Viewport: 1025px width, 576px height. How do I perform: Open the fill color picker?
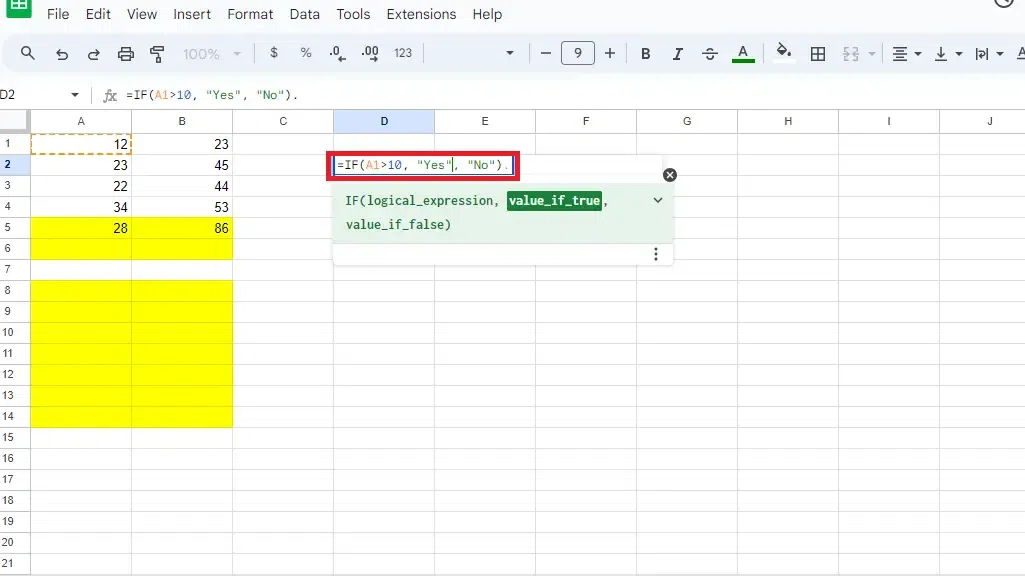click(783, 52)
